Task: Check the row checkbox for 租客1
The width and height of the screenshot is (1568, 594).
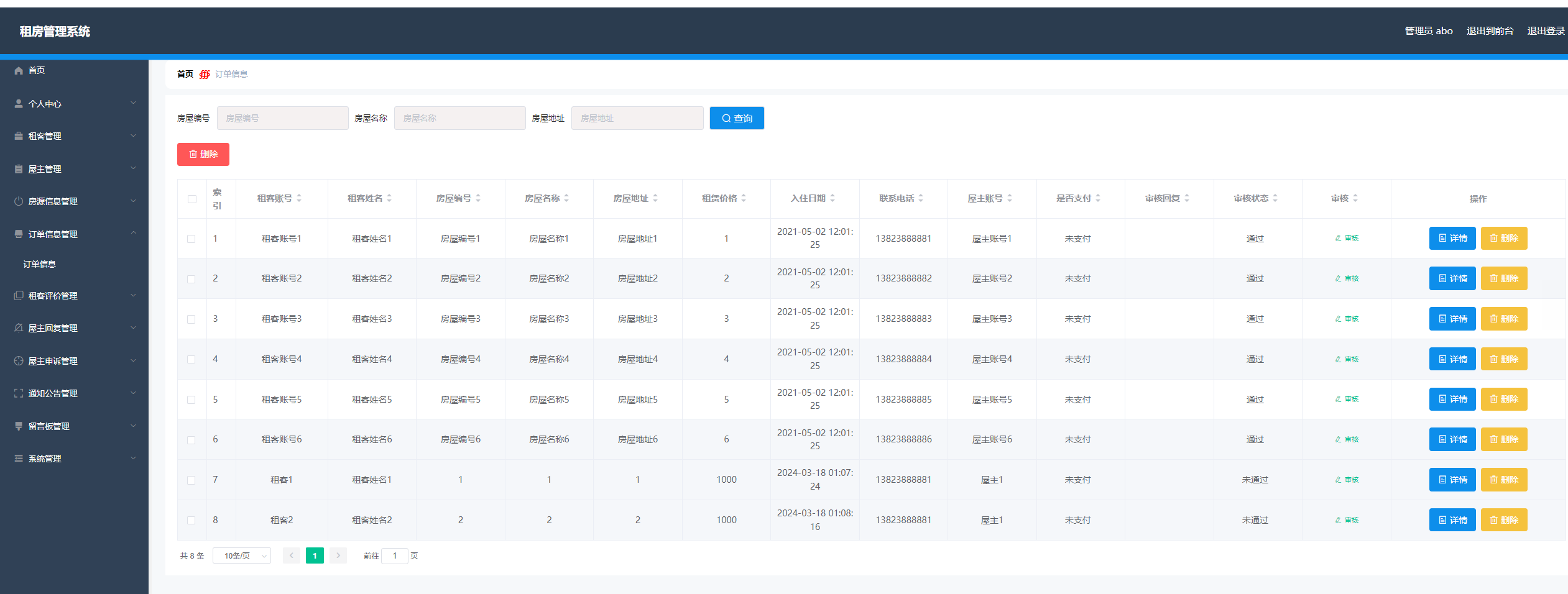Action: click(191, 480)
